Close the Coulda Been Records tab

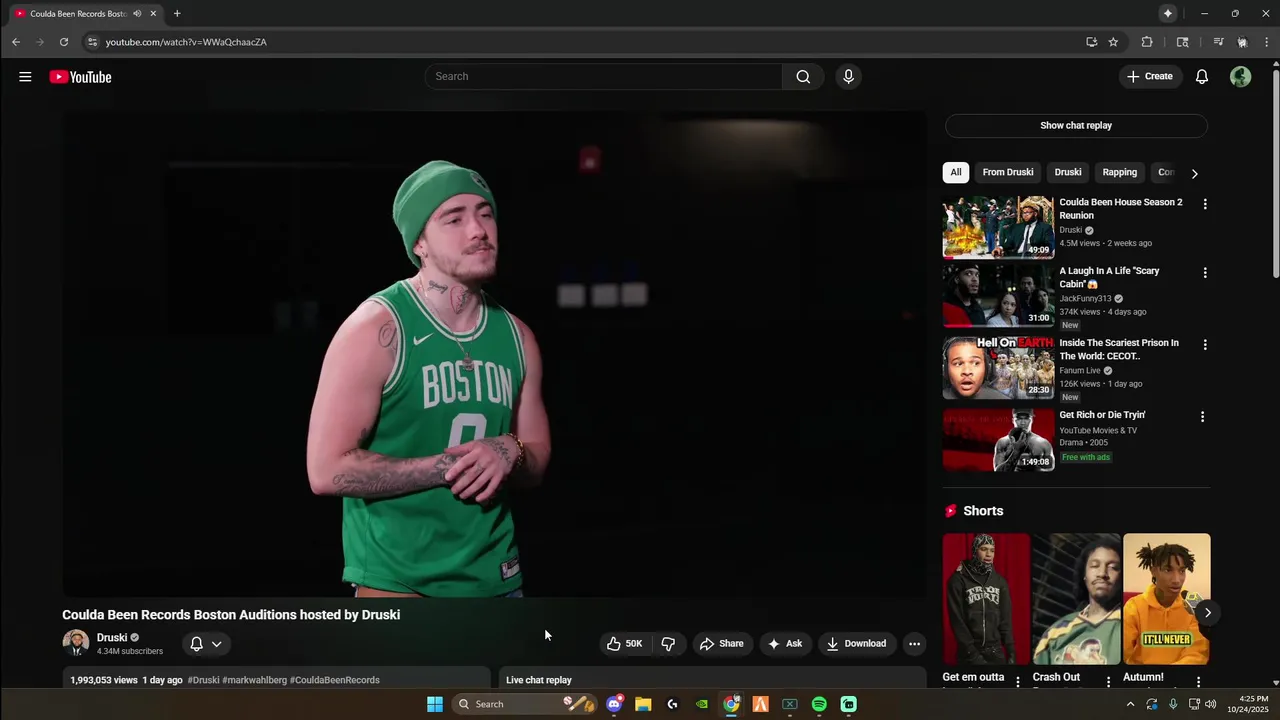click(x=153, y=14)
